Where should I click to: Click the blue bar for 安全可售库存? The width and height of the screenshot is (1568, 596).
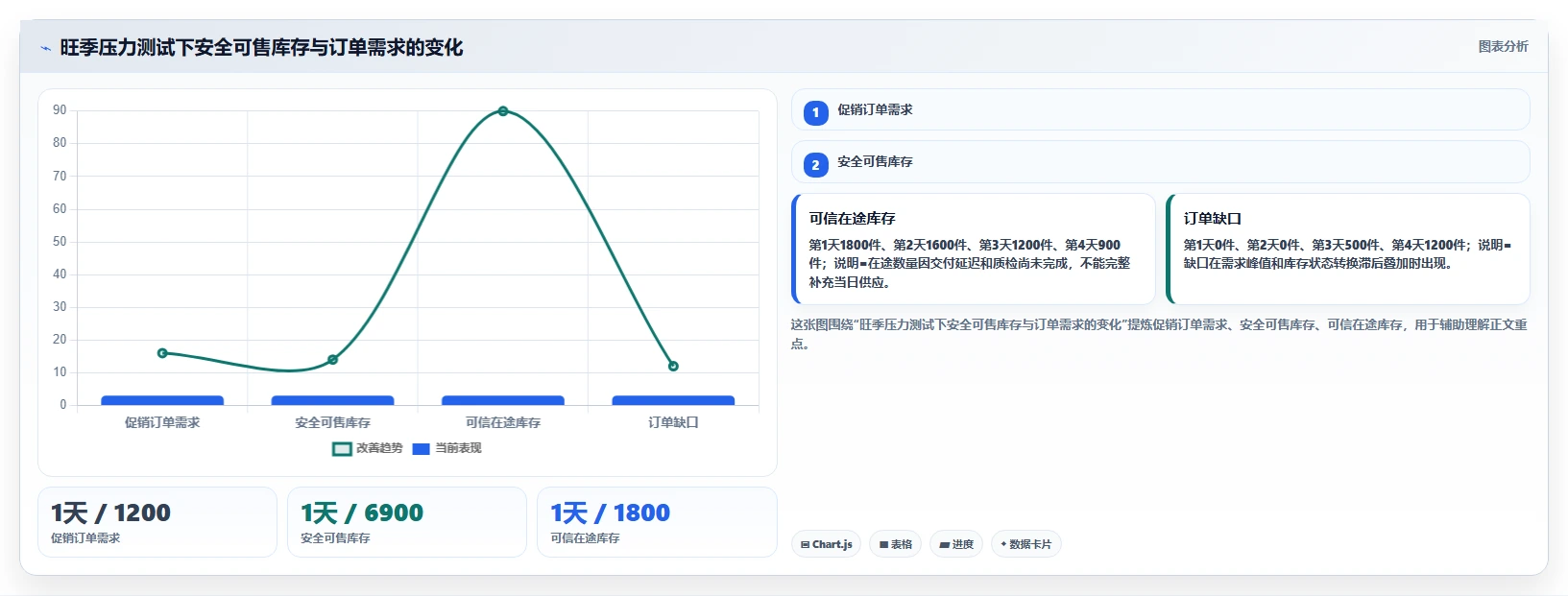tap(332, 400)
